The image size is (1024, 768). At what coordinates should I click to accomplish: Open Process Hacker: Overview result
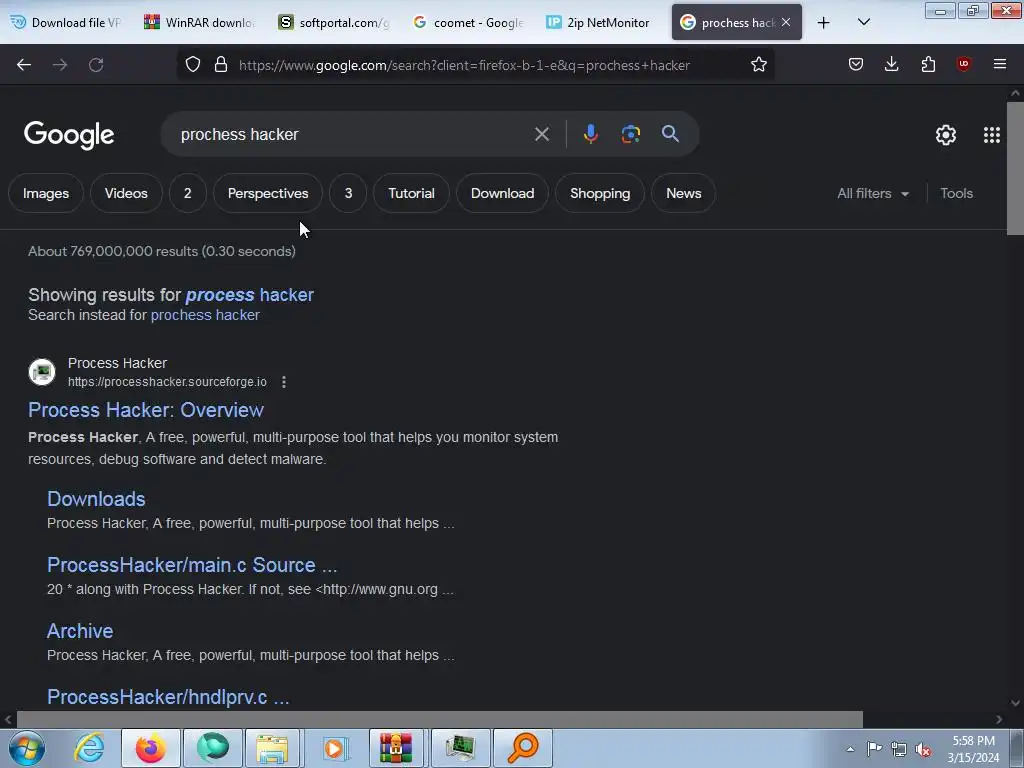(146, 410)
